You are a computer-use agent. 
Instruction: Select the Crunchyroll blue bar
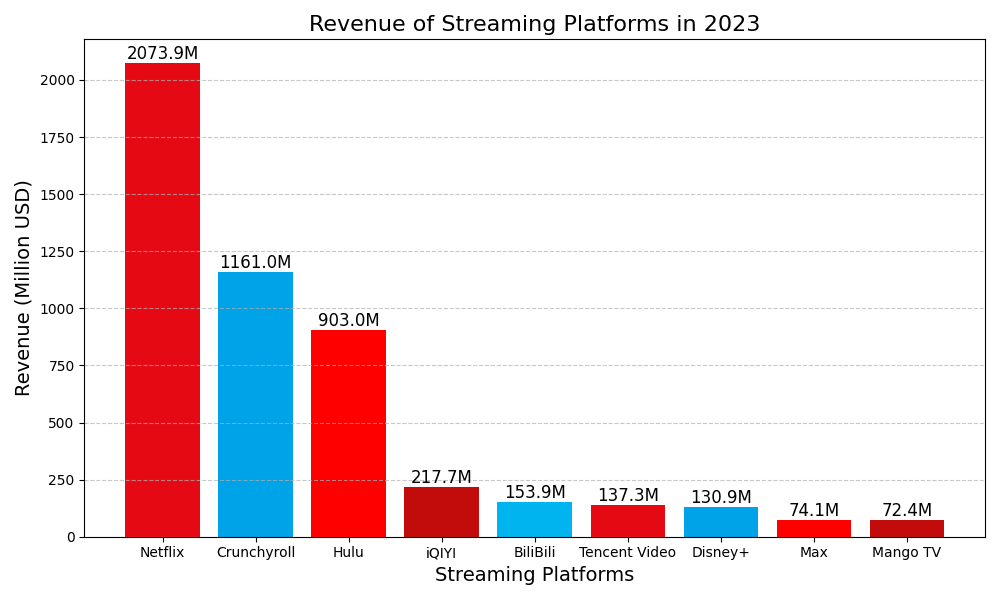click(255, 404)
